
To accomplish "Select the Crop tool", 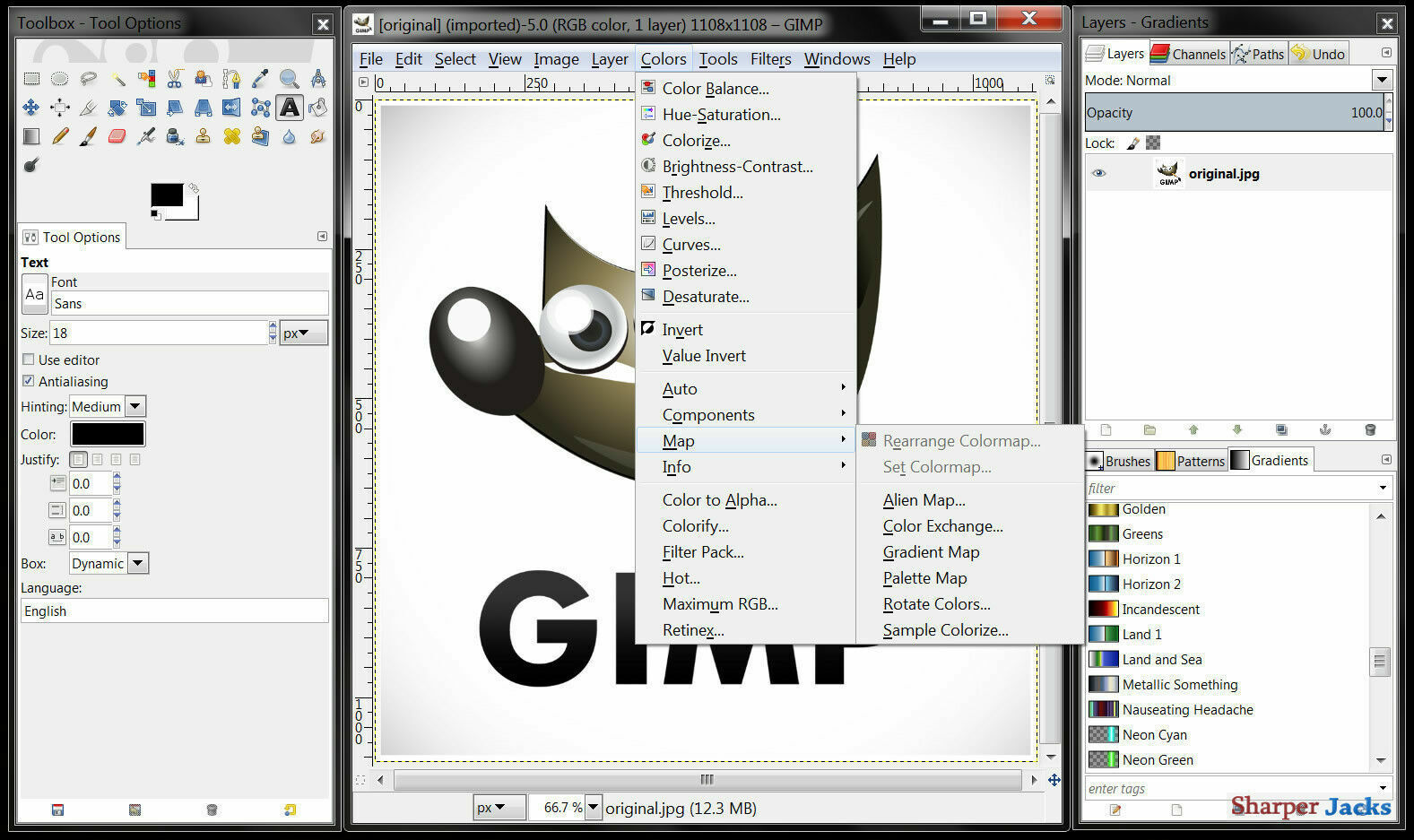I will click(89, 108).
